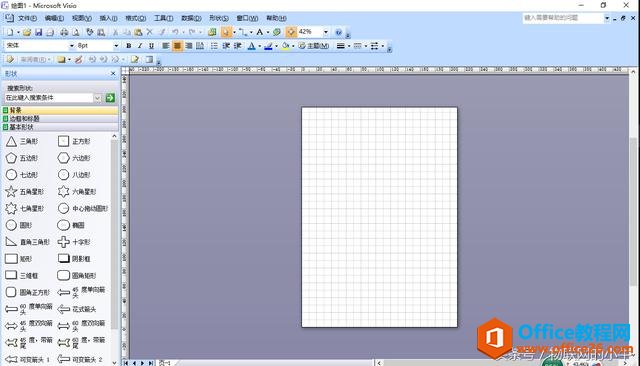This screenshot has height=366, width=640.
Task: Toggle align right formatting
Action: coord(189,46)
